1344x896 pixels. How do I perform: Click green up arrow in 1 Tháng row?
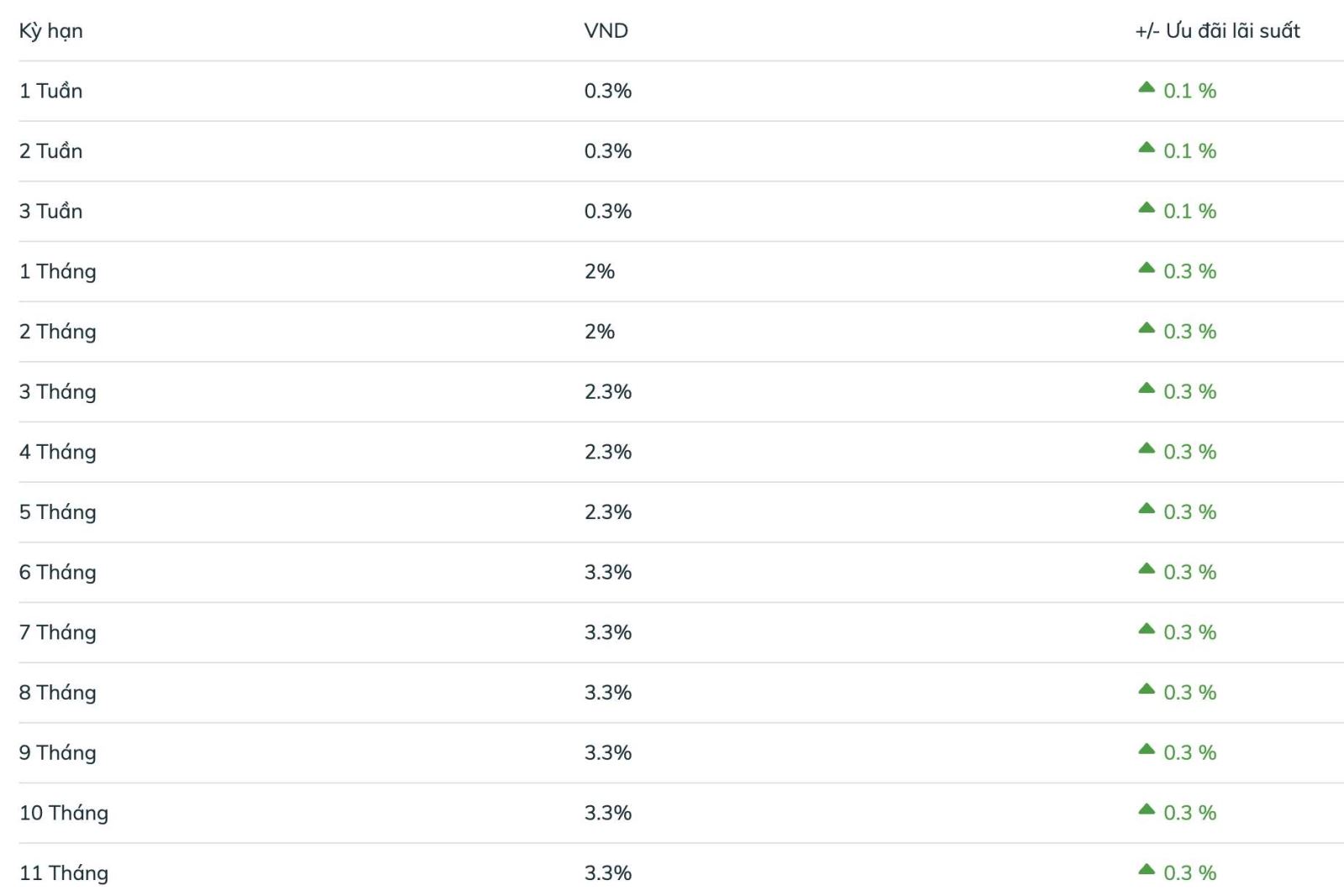pos(1146,268)
